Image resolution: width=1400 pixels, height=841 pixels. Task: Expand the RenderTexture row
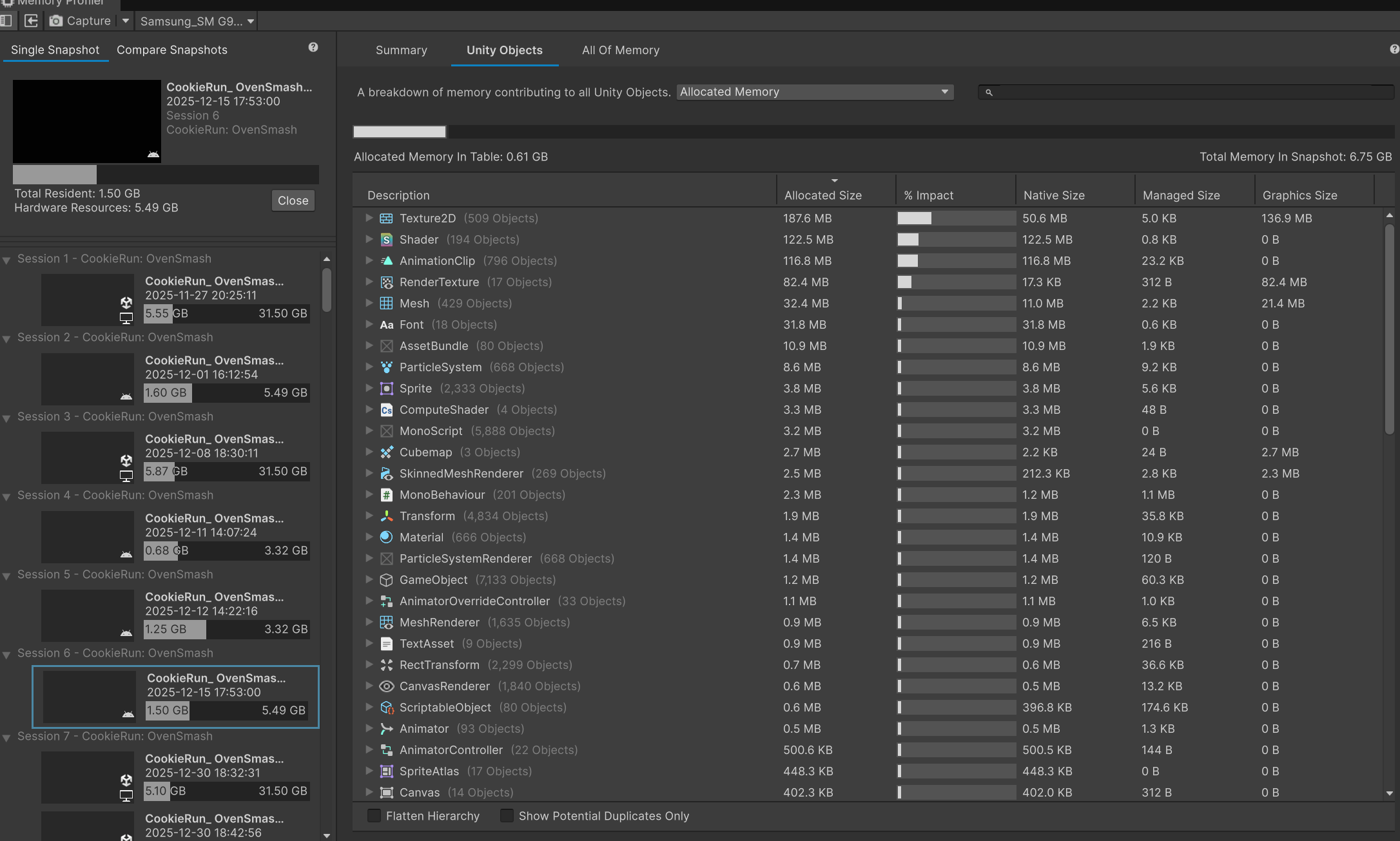click(x=369, y=282)
